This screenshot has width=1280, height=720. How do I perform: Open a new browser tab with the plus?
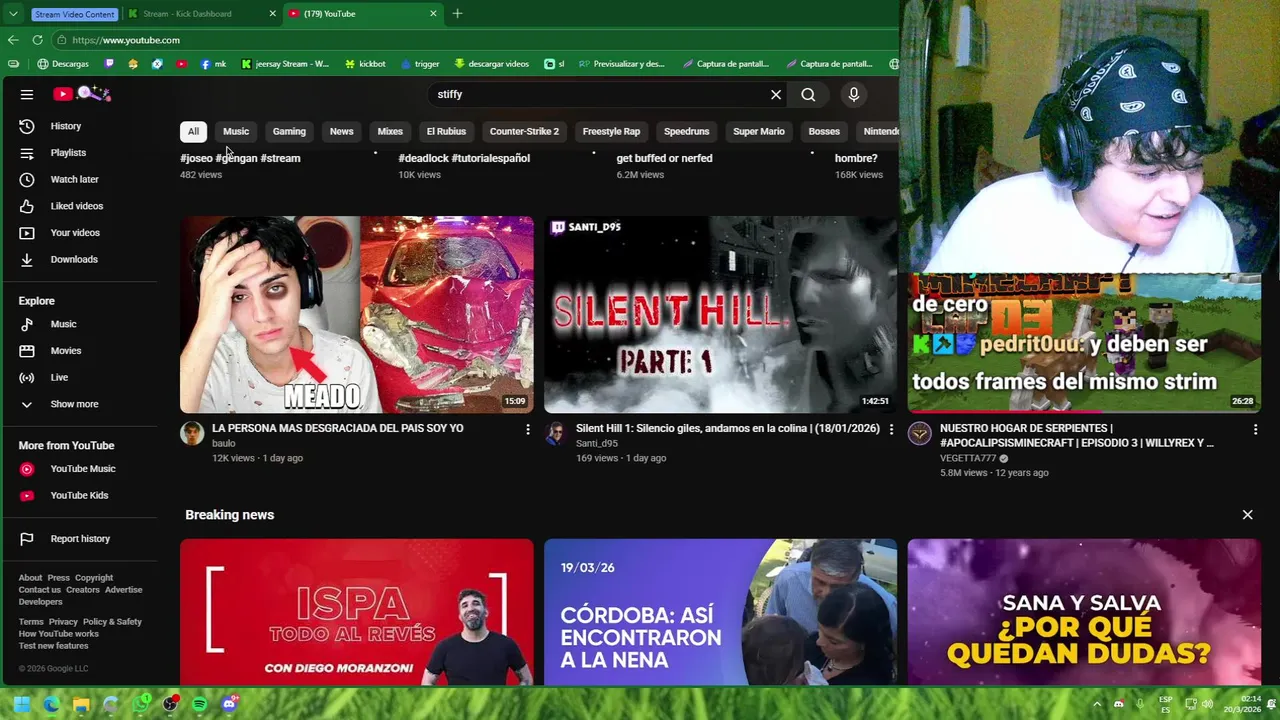click(x=457, y=14)
